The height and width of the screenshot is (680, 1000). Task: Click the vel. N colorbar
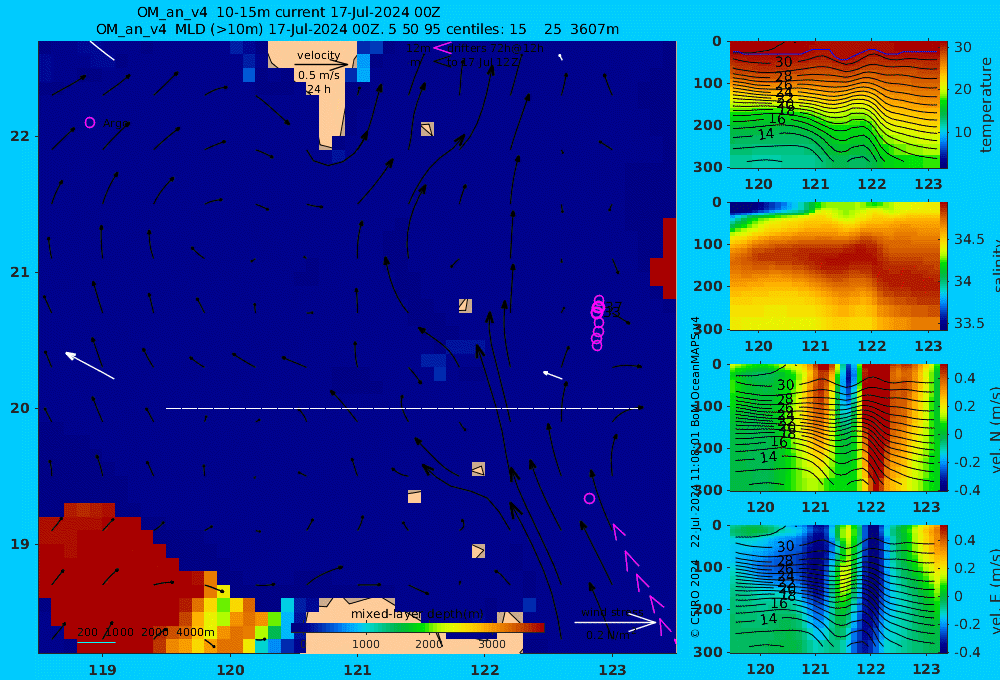point(943,427)
